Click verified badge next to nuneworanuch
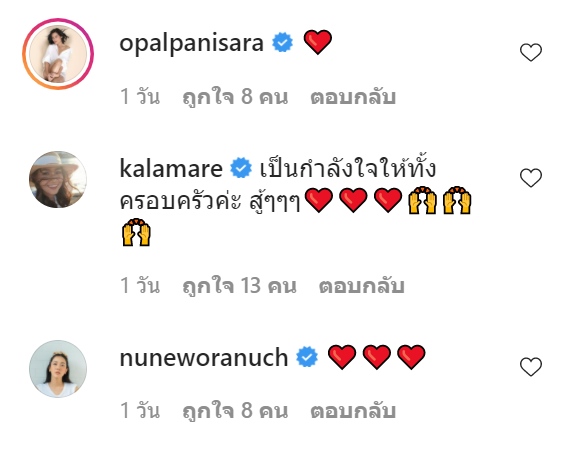The width and height of the screenshot is (583, 453). pos(307,356)
